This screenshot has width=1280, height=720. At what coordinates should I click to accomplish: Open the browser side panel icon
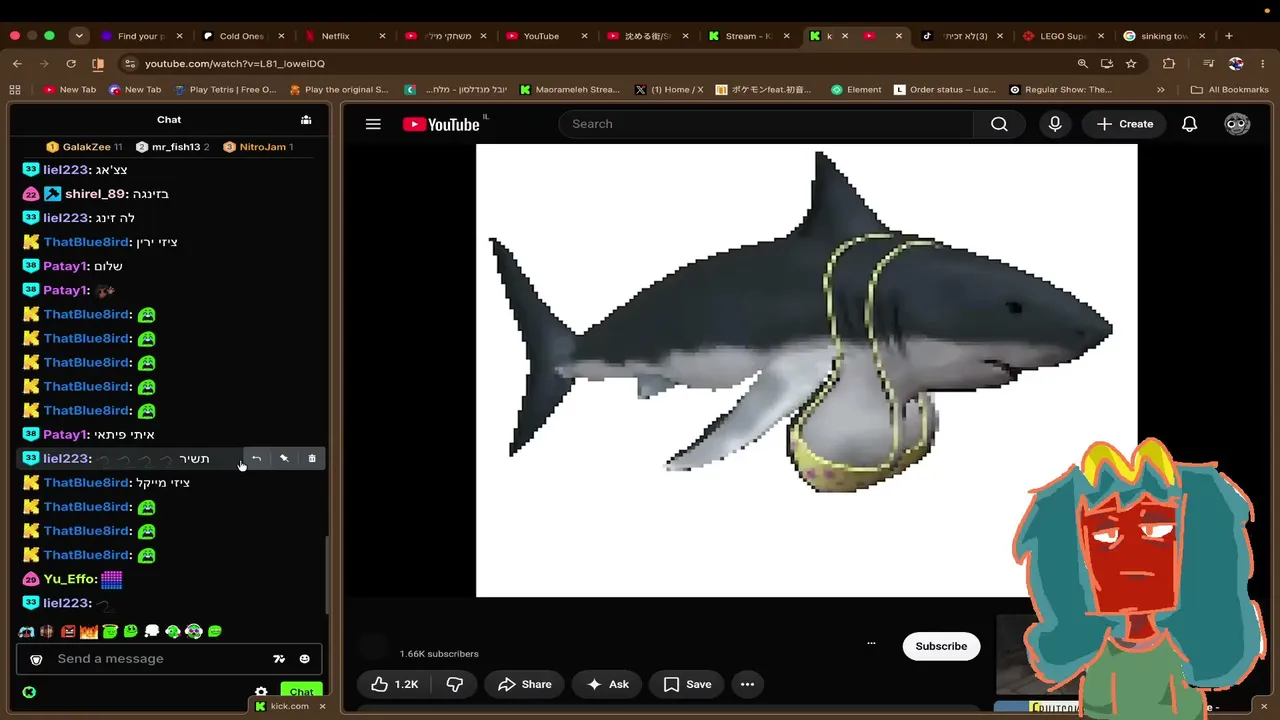point(98,63)
